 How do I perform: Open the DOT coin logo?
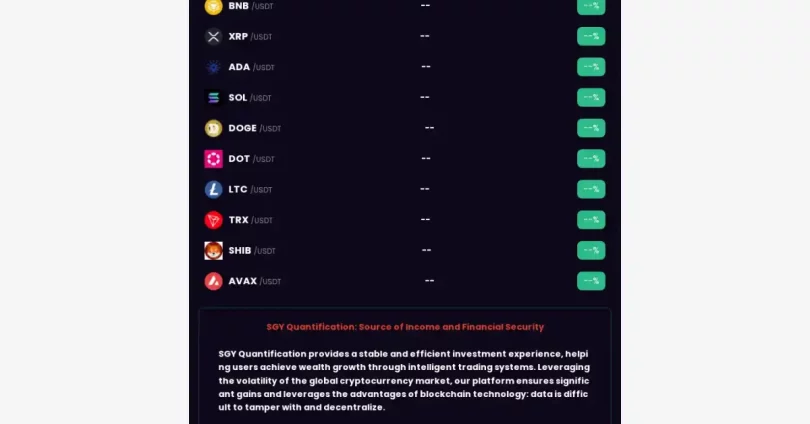(213, 159)
